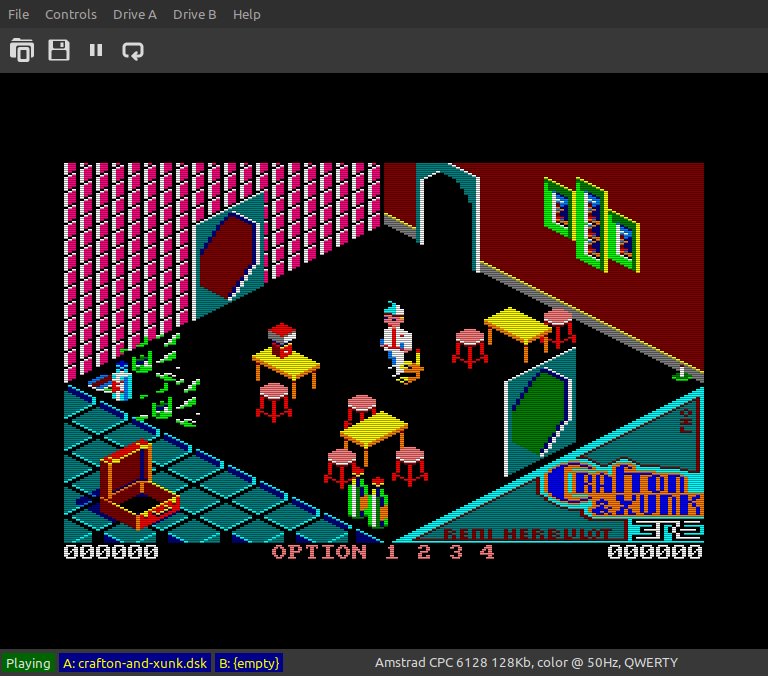Open the Controls menu
This screenshot has height=676, width=768.
[71, 14]
